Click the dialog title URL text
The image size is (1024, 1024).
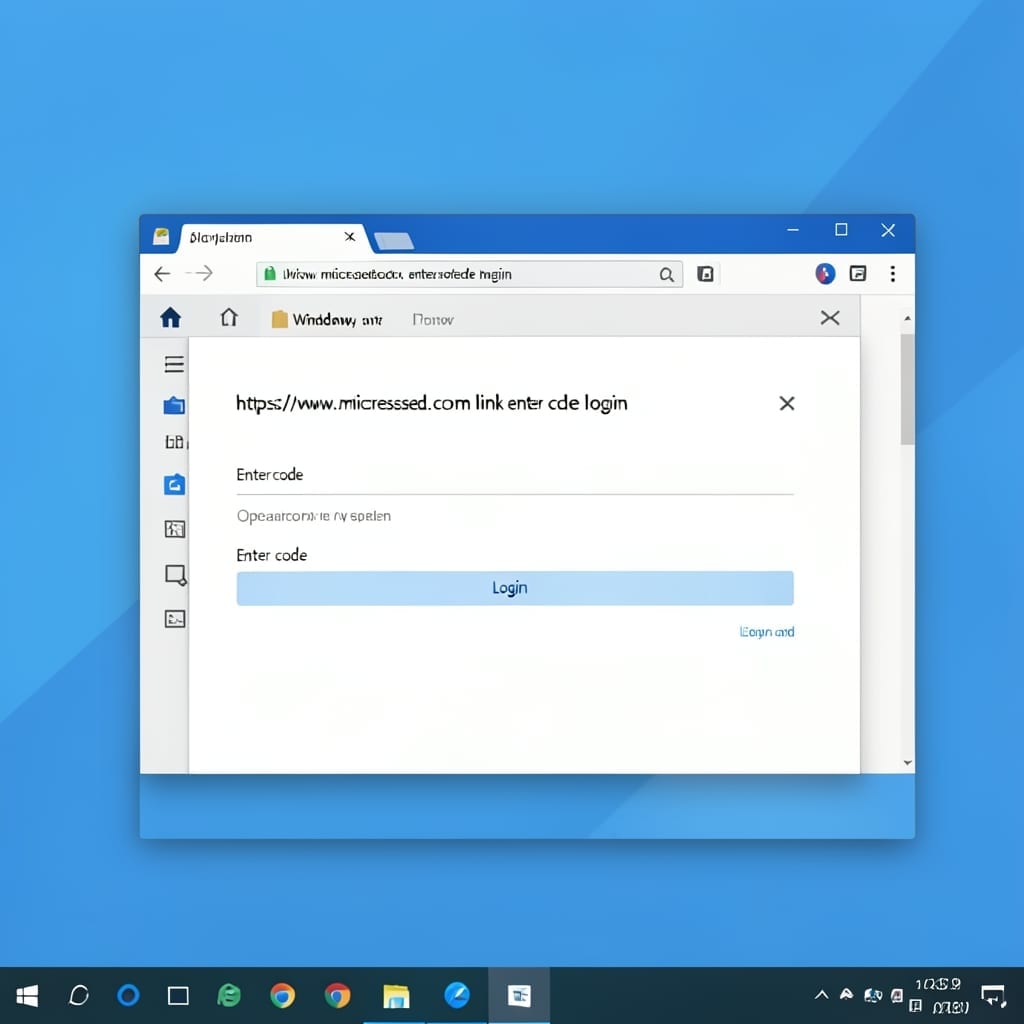coord(431,404)
